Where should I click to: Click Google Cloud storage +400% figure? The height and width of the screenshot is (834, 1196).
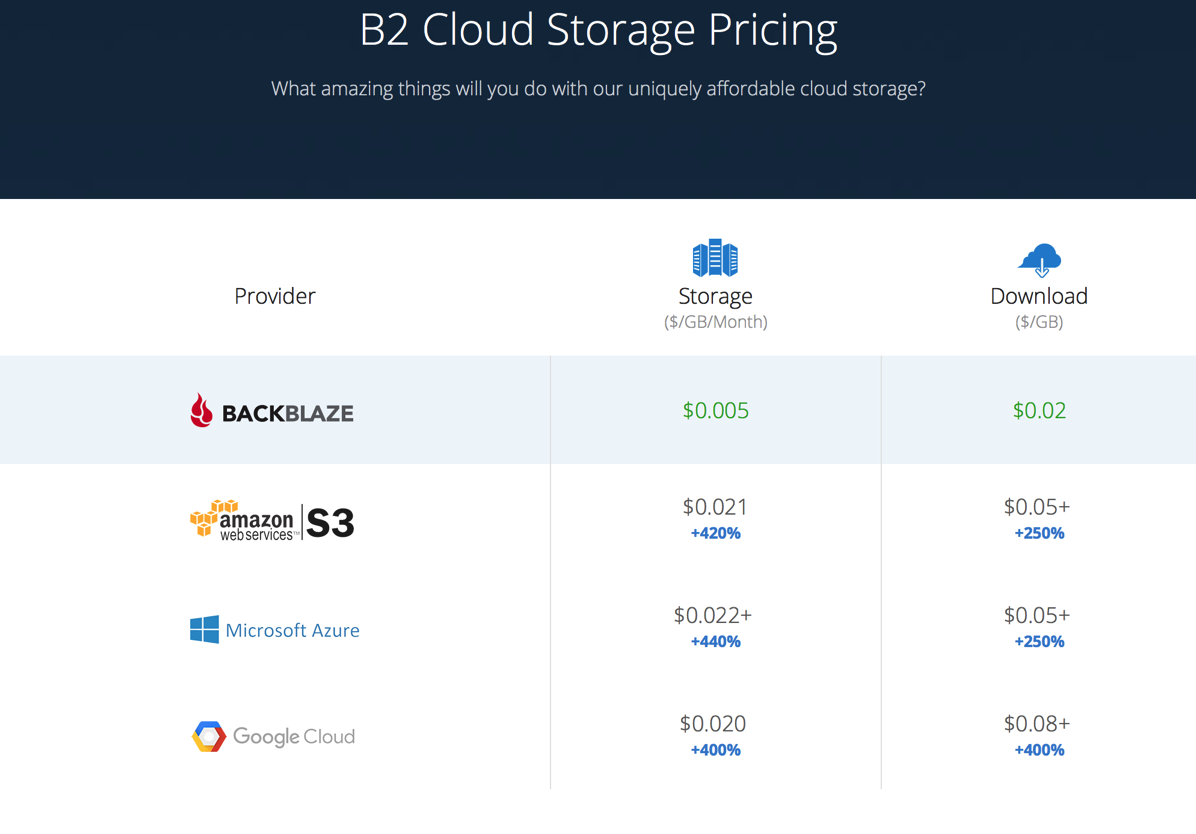point(715,750)
